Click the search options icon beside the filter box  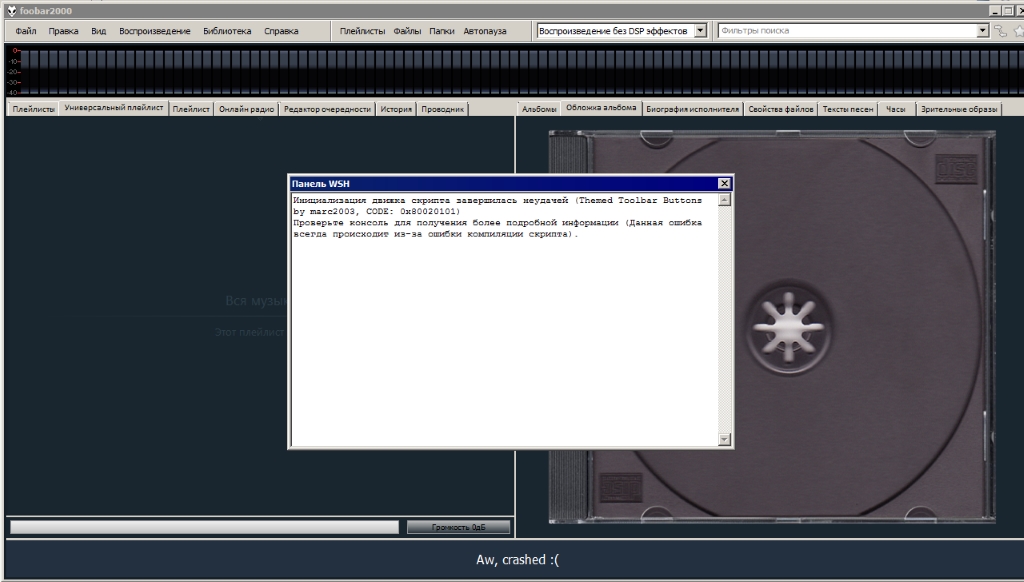(x=1000, y=31)
